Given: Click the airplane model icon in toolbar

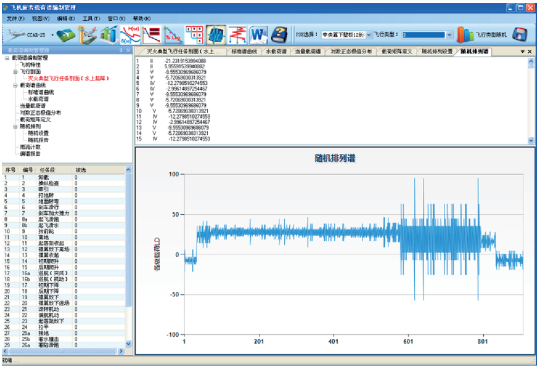Looking at the screenshot, I should [16, 35].
